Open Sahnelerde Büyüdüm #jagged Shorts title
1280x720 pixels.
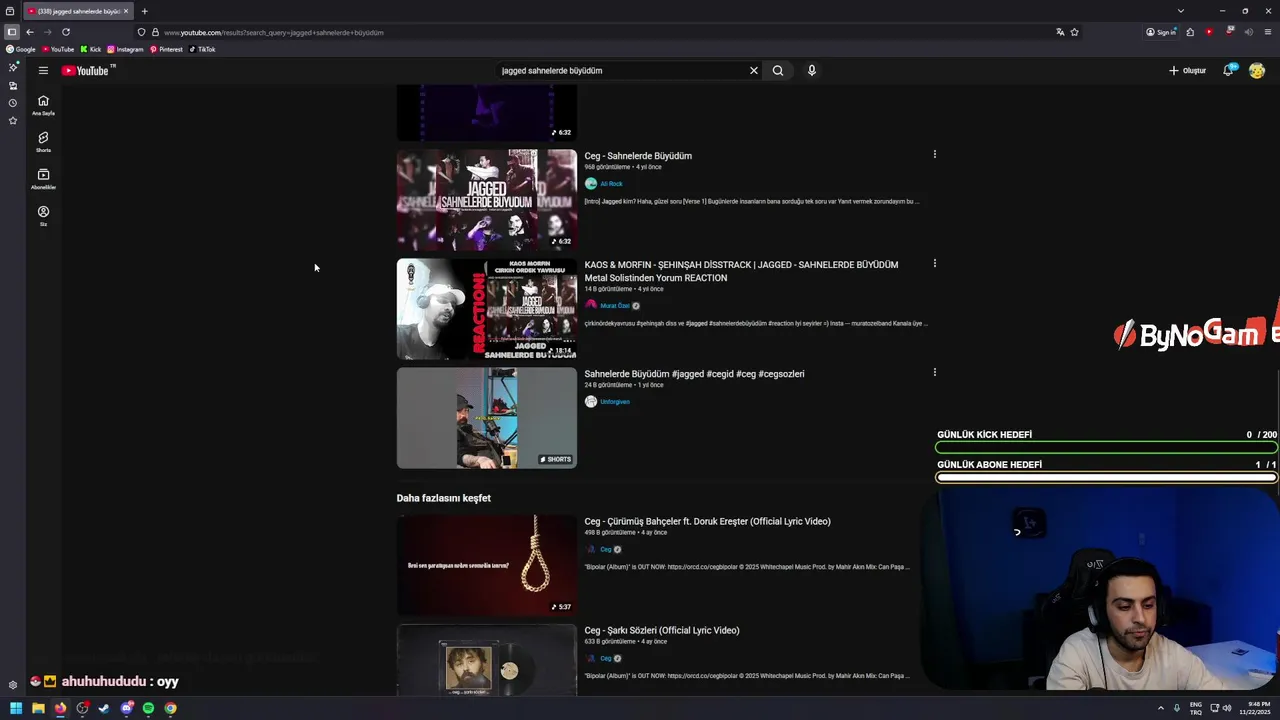tap(694, 374)
